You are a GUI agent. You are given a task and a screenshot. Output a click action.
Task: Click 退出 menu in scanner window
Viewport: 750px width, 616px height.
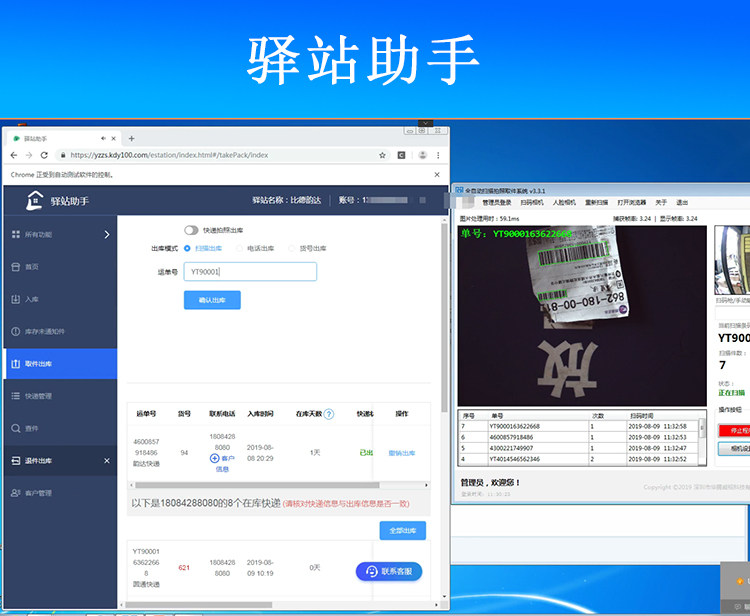[682, 202]
